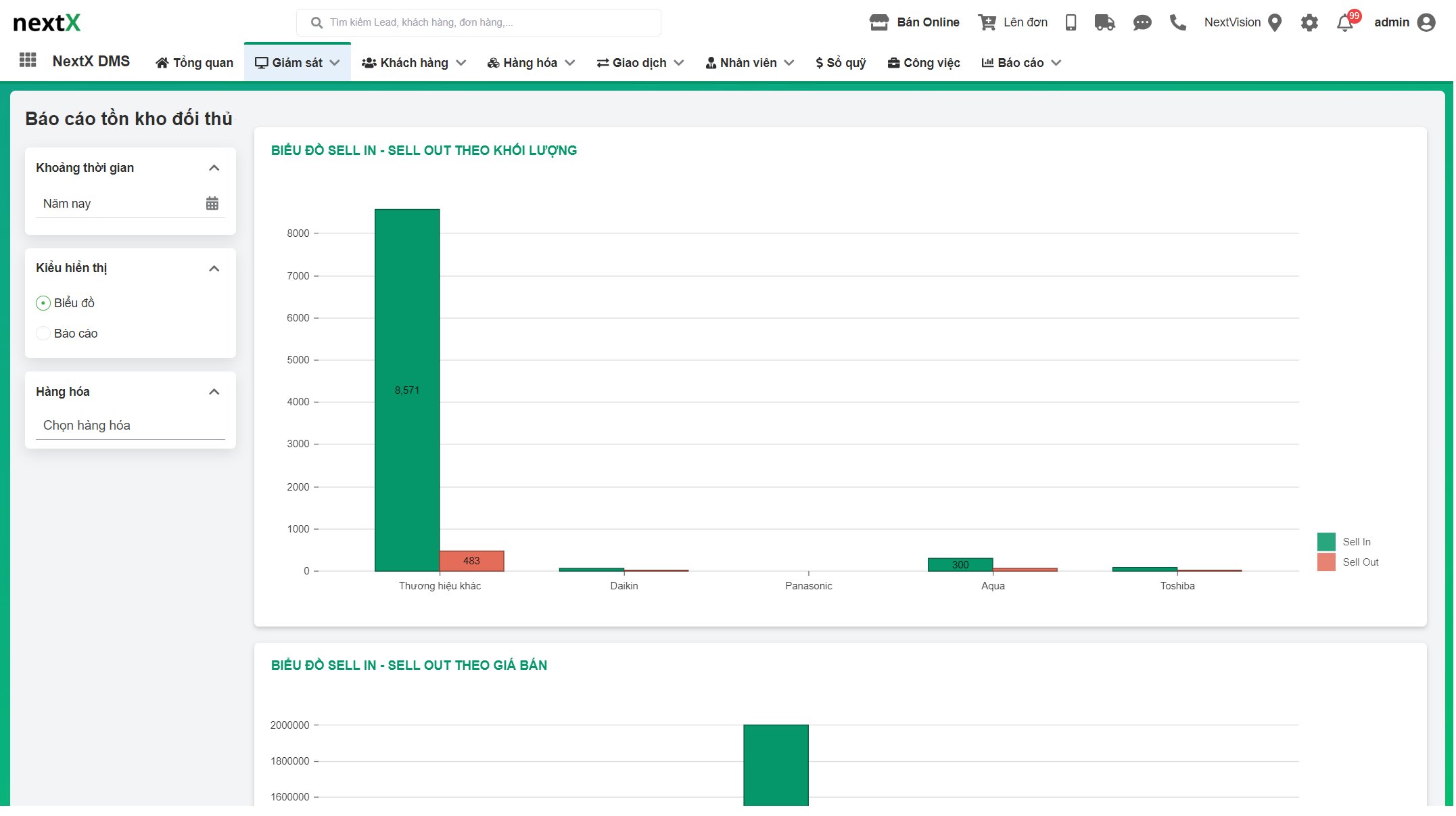Click the phone call icon

[1178, 22]
